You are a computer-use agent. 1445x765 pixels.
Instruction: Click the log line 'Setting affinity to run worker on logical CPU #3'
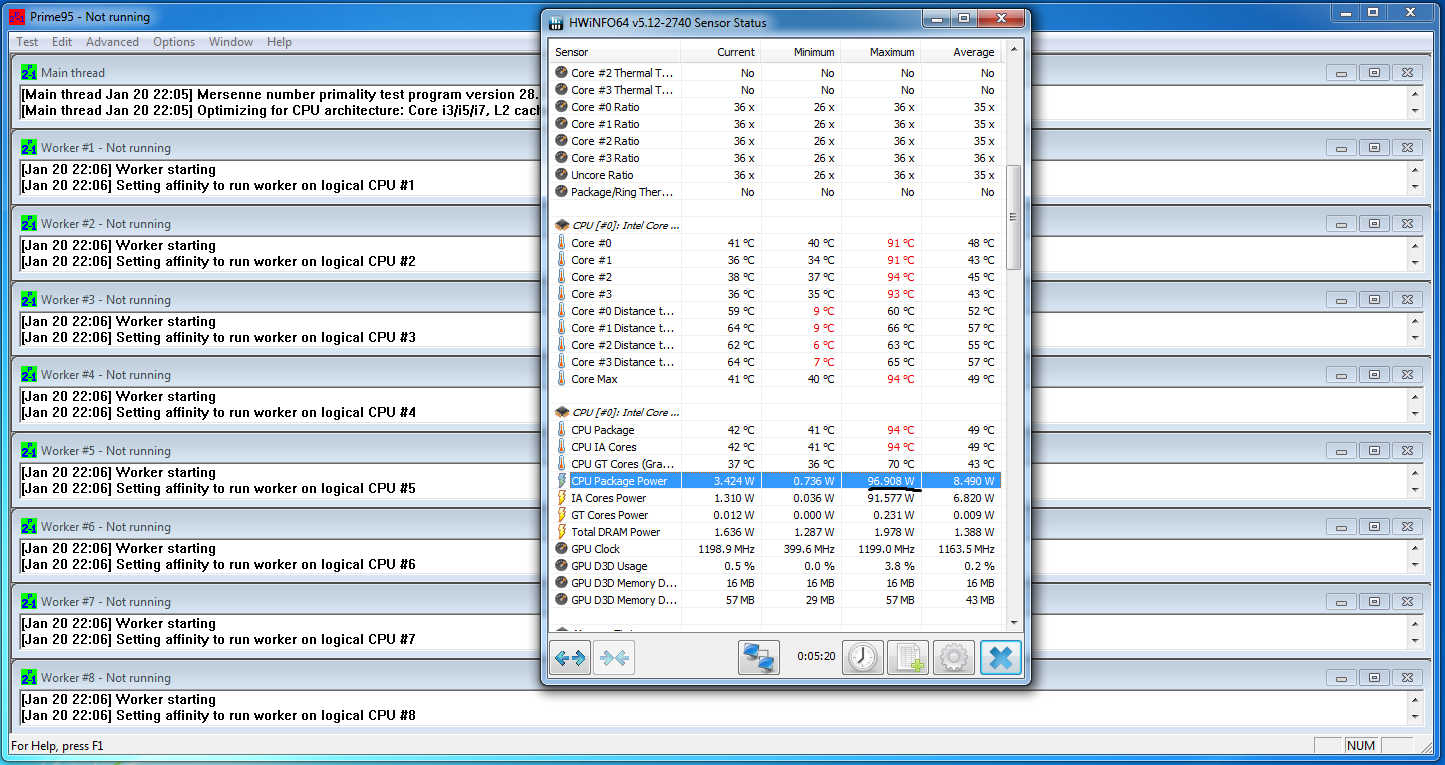[218, 337]
